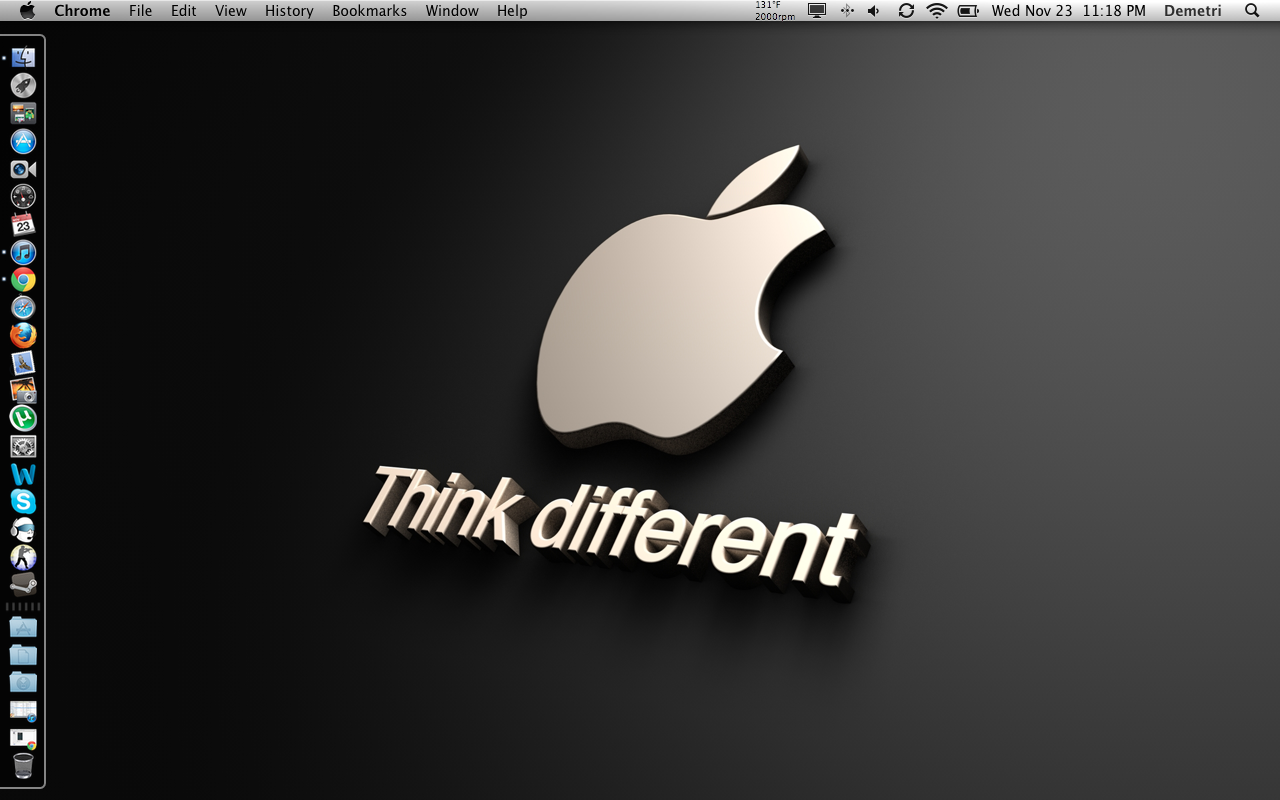Open Finder from the dock
This screenshot has height=800, width=1280.
click(23, 58)
